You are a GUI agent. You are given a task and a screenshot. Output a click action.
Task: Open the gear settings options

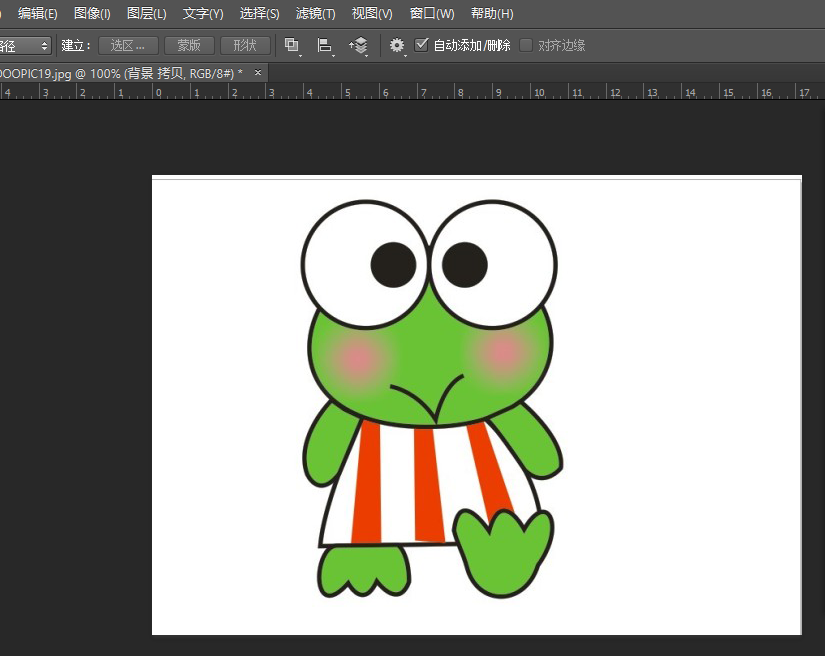tap(397, 46)
